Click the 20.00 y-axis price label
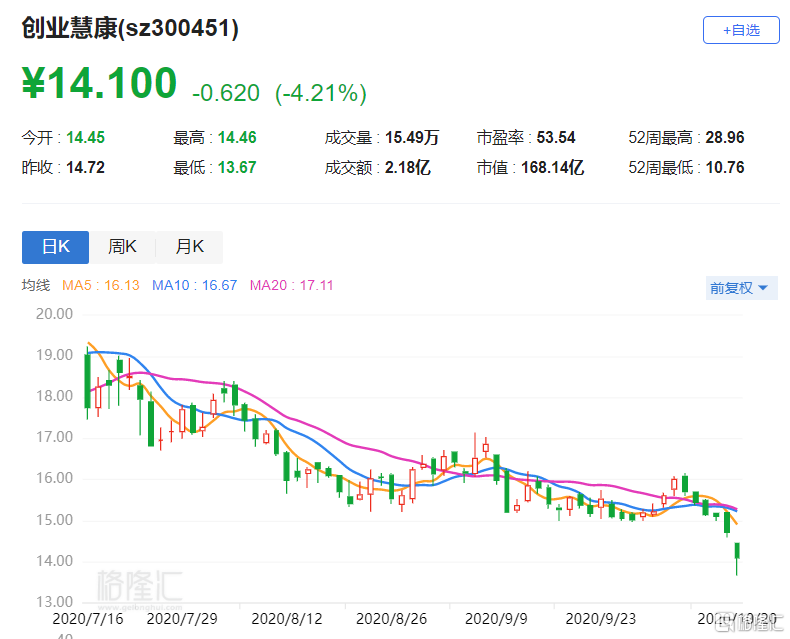 click(x=54, y=314)
